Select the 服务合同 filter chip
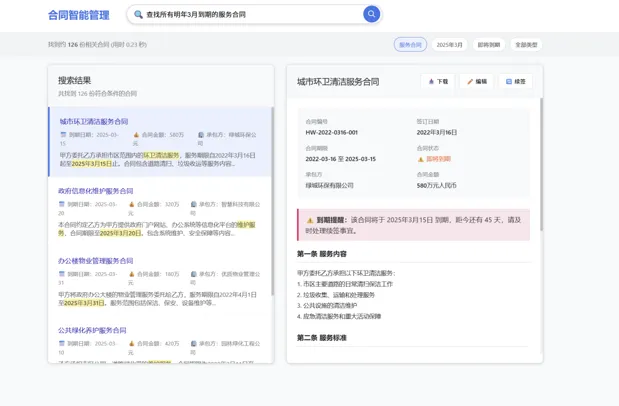 (410, 45)
